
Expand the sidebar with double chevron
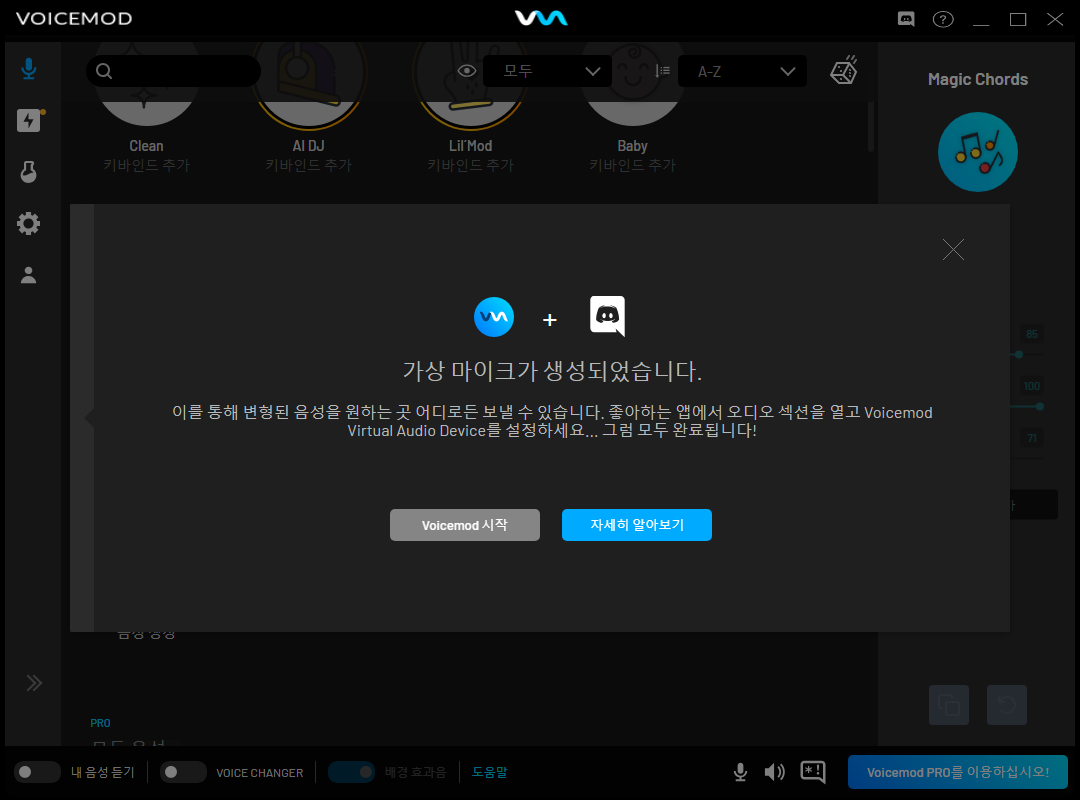(x=34, y=683)
